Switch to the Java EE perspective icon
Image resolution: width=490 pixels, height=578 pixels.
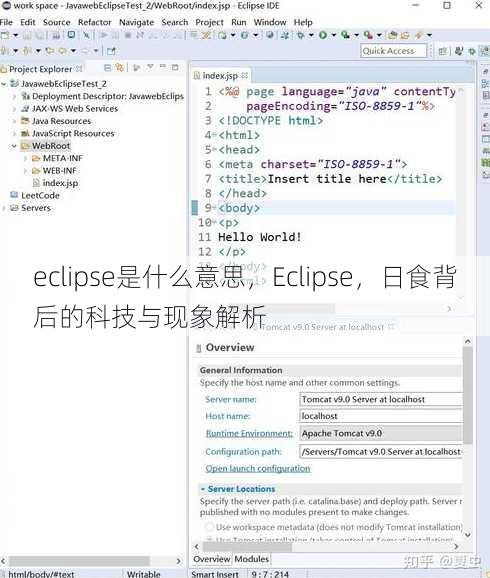click(x=485, y=51)
